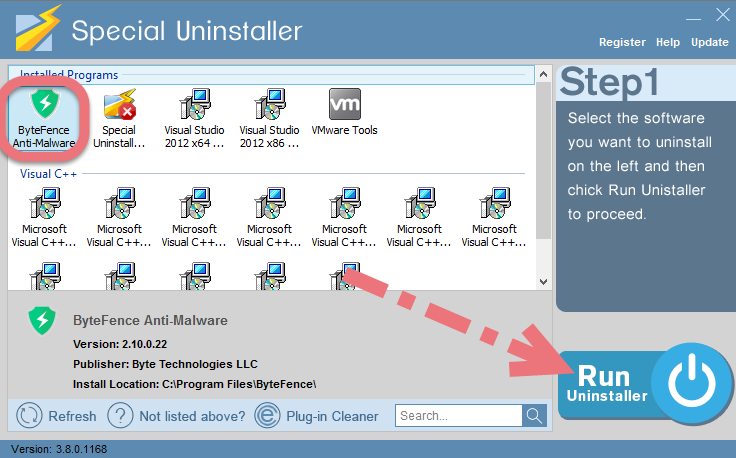Open the Plug-in Cleaner
The width and height of the screenshot is (736, 458).
pyautogui.click(x=316, y=416)
